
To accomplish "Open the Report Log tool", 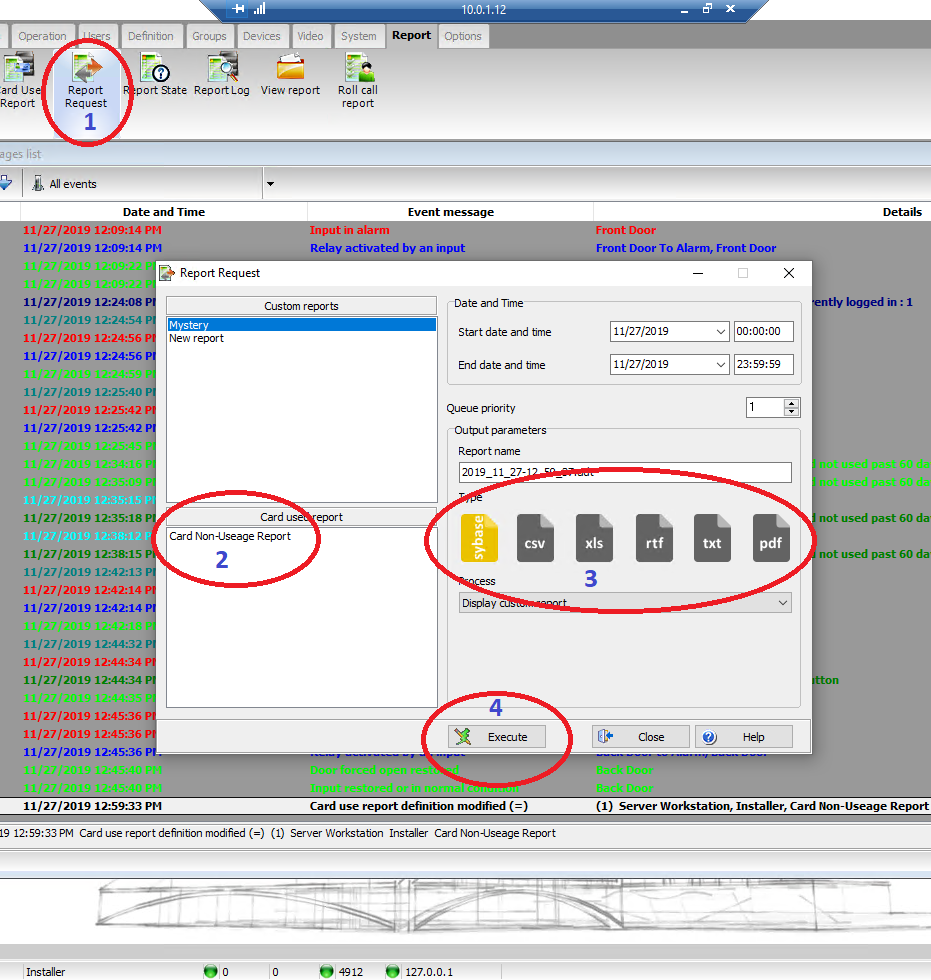I will (x=222, y=78).
